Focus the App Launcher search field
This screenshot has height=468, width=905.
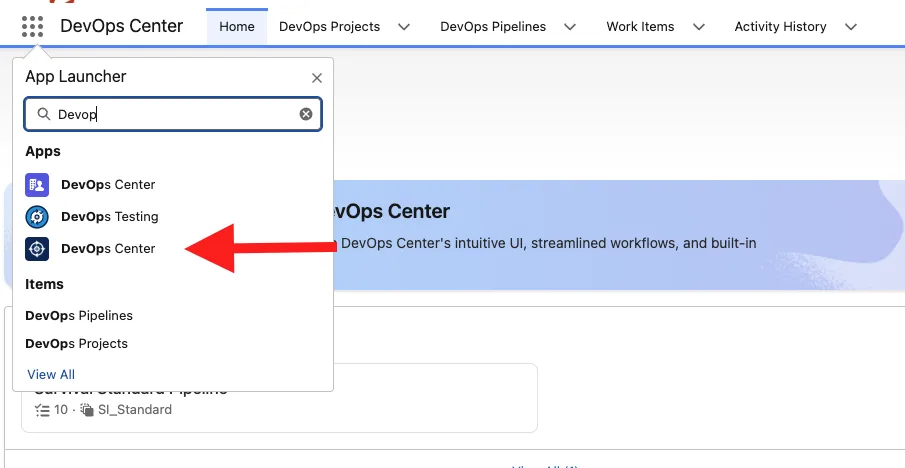point(173,114)
